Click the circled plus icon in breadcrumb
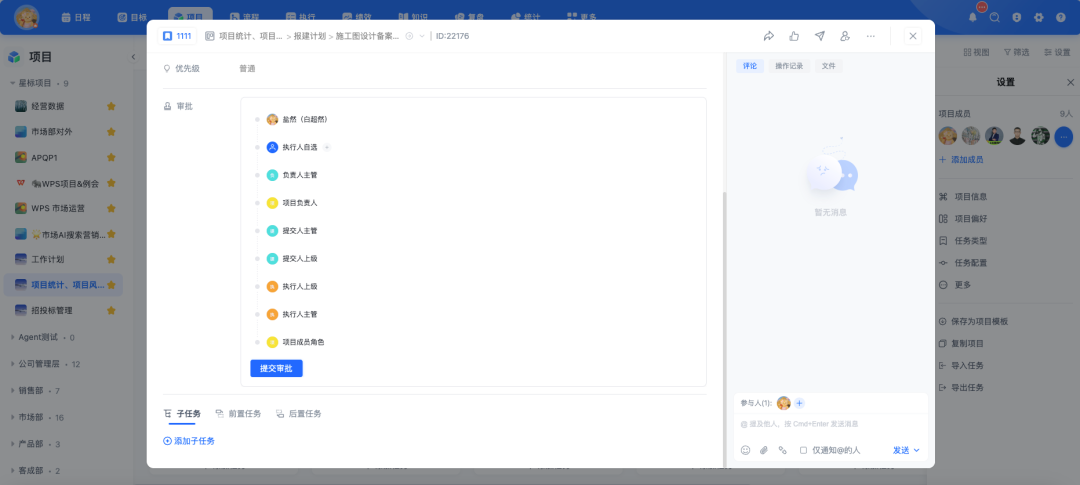Image resolution: width=1080 pixels, height=485 pixels. click(x=409, y=36)
